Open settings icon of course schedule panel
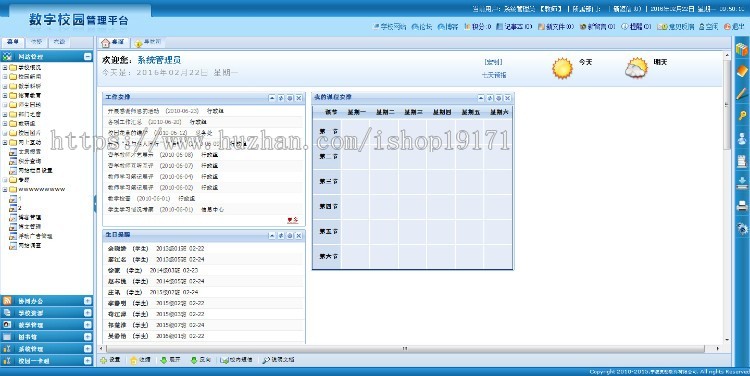The width and height of the screenshot is (750, 376). pos(499,98)
